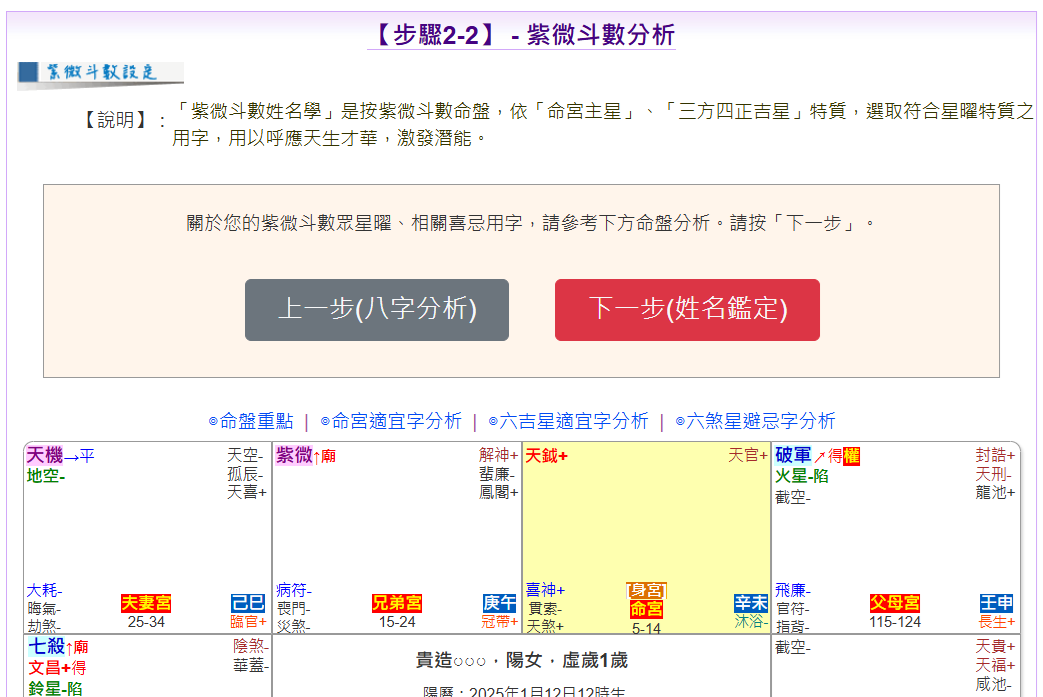Click the 上一步(八字分析) button
The width and height of the screenshot is (1043, 697).
coord(377,310)
